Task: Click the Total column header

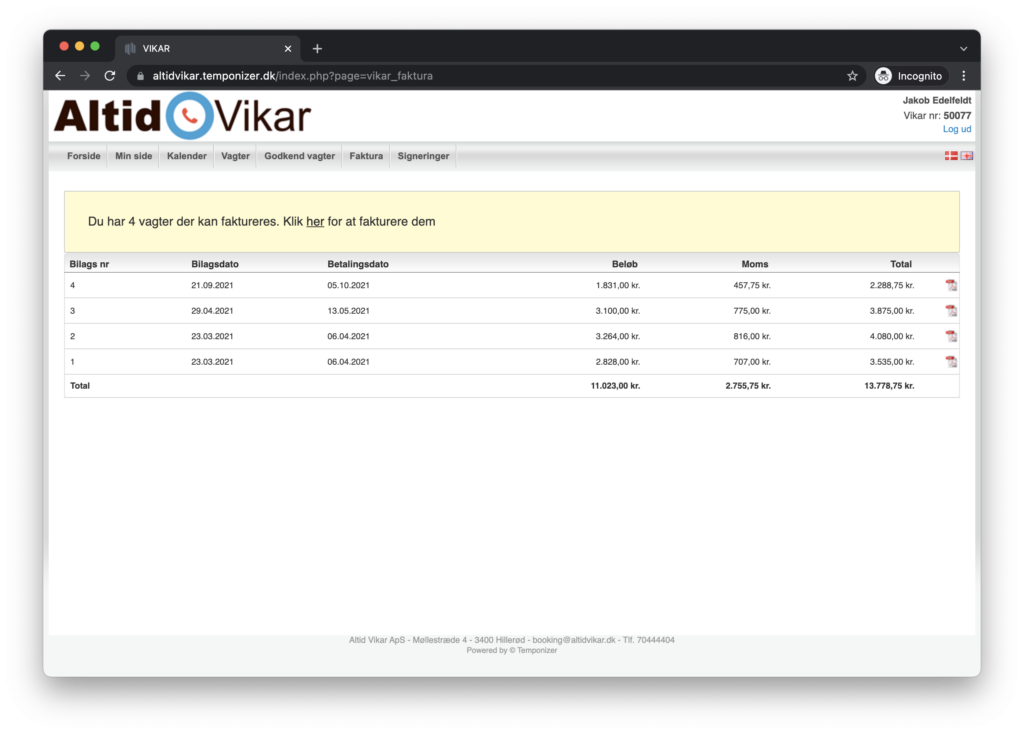Action: click(x=901, y=264)
